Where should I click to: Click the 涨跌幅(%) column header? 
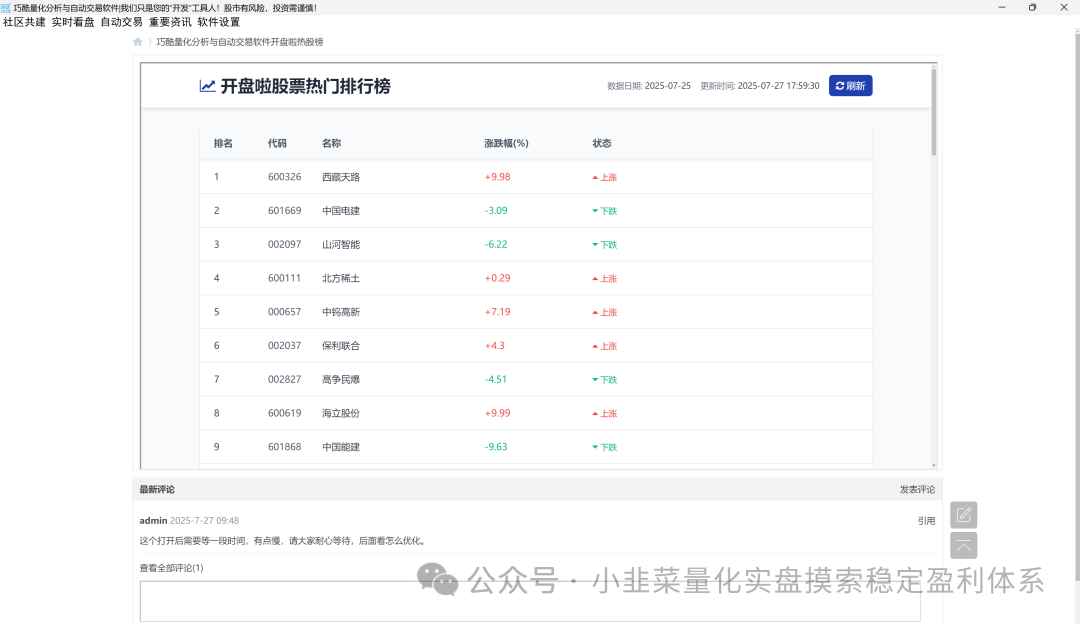click(506, 143)
